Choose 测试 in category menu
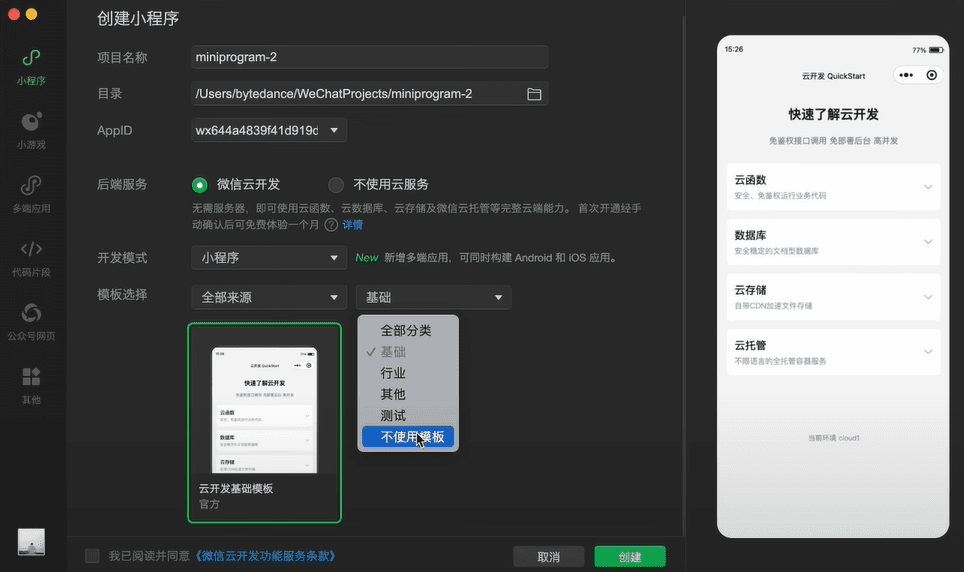 point(408,416)
